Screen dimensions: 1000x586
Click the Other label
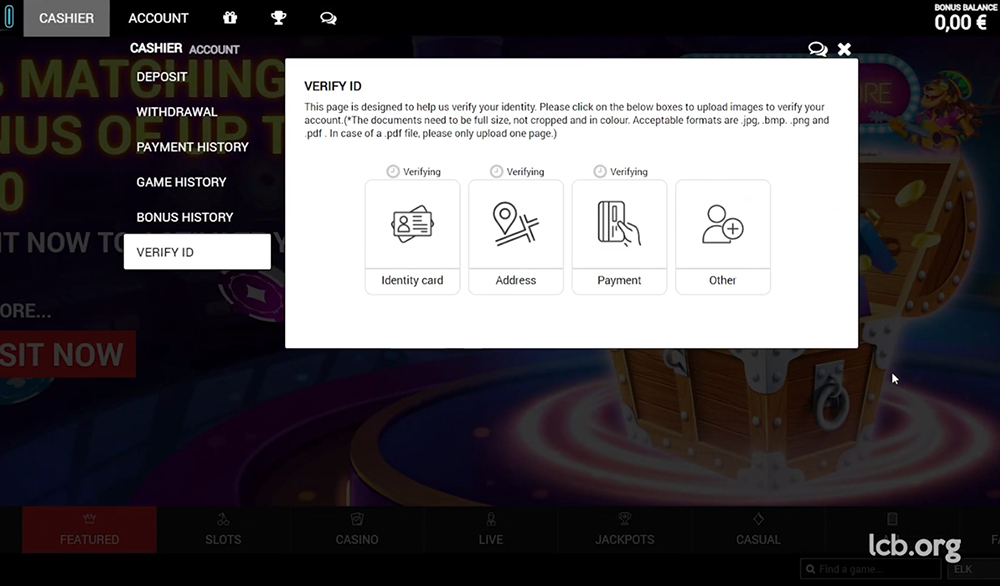click(723, 280)
